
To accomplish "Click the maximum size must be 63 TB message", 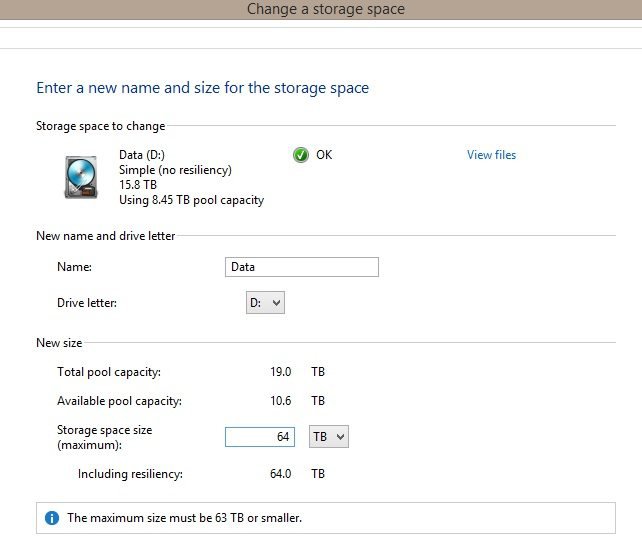I will (x=184, y=518).
